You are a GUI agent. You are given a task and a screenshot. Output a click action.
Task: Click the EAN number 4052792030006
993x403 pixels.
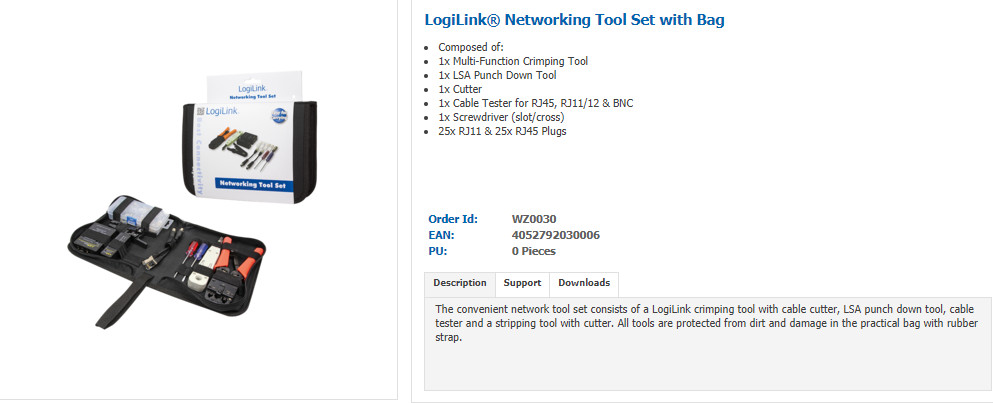555,235
